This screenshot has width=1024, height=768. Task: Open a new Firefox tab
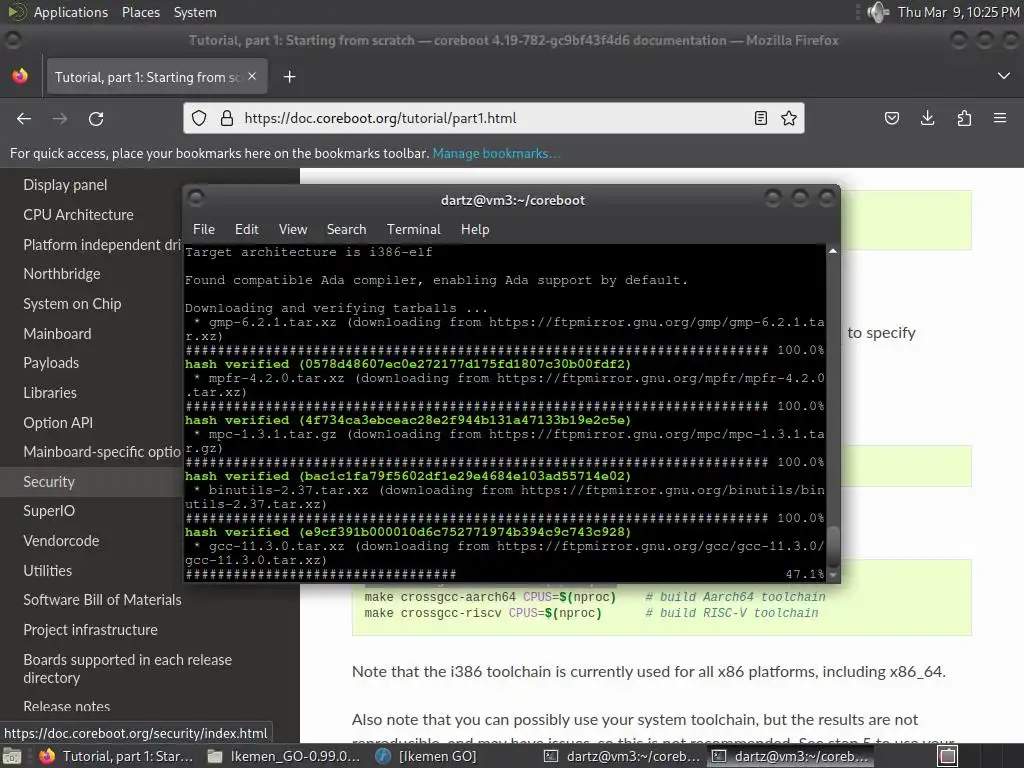pyautogui.click(x=289, y=77)
